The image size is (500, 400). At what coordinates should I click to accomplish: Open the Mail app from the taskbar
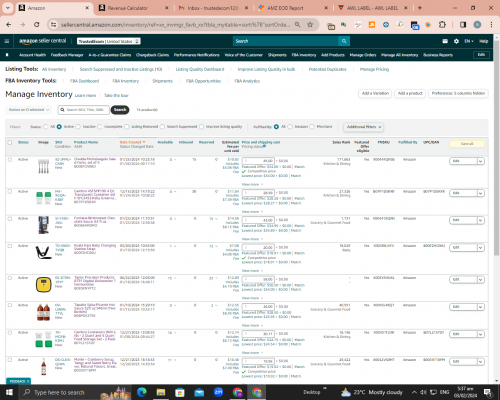click(x=199, y=392)
